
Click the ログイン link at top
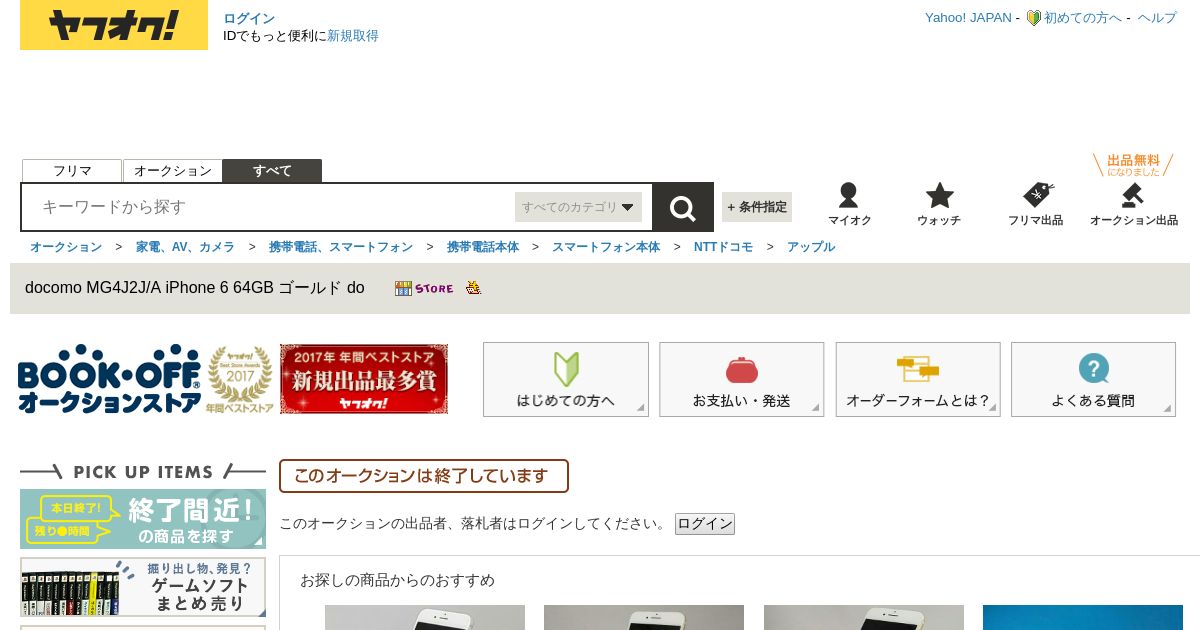[249, 18]
